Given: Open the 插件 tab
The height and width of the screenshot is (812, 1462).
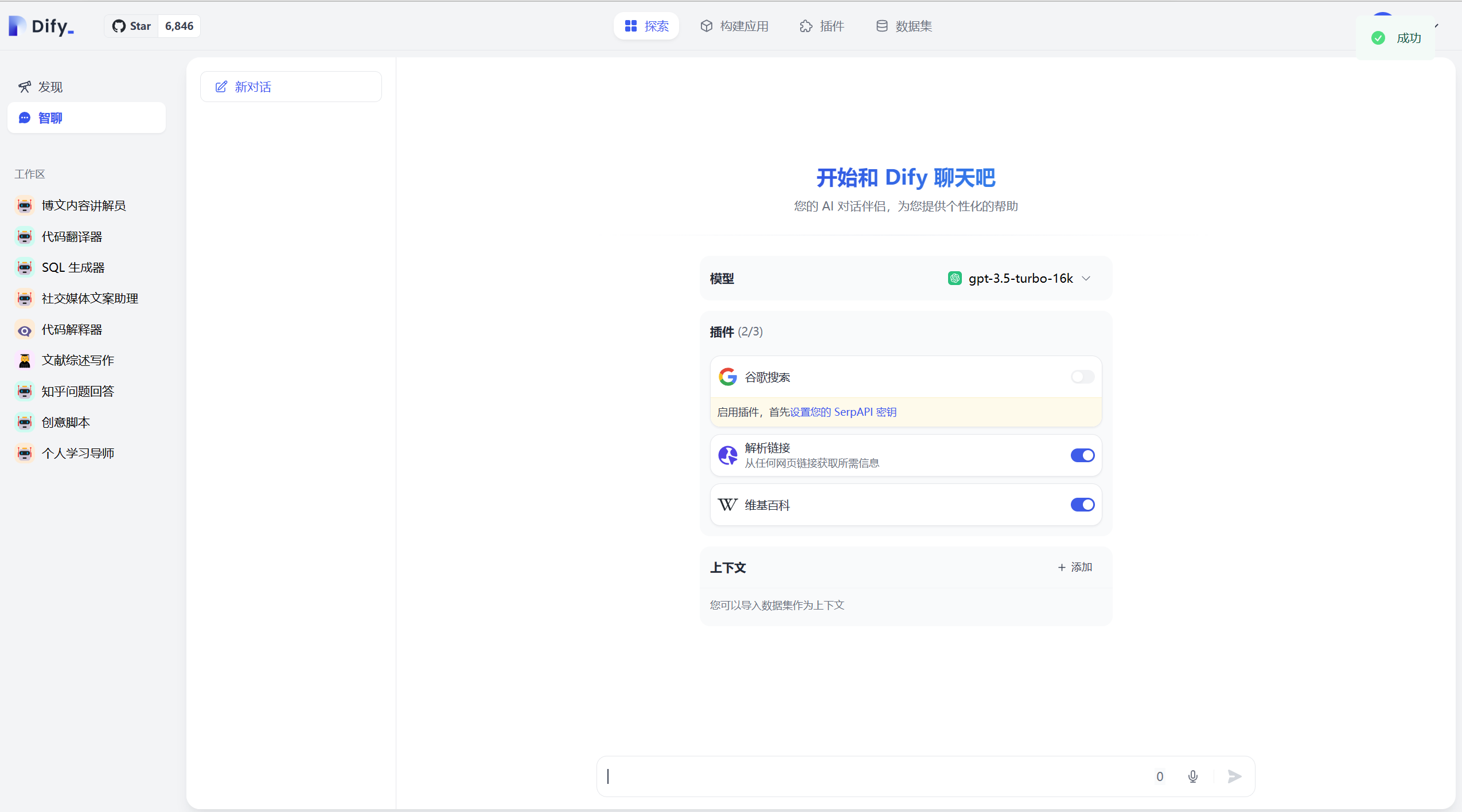Looking at the screenshot, I should click(x=821, y=26).
